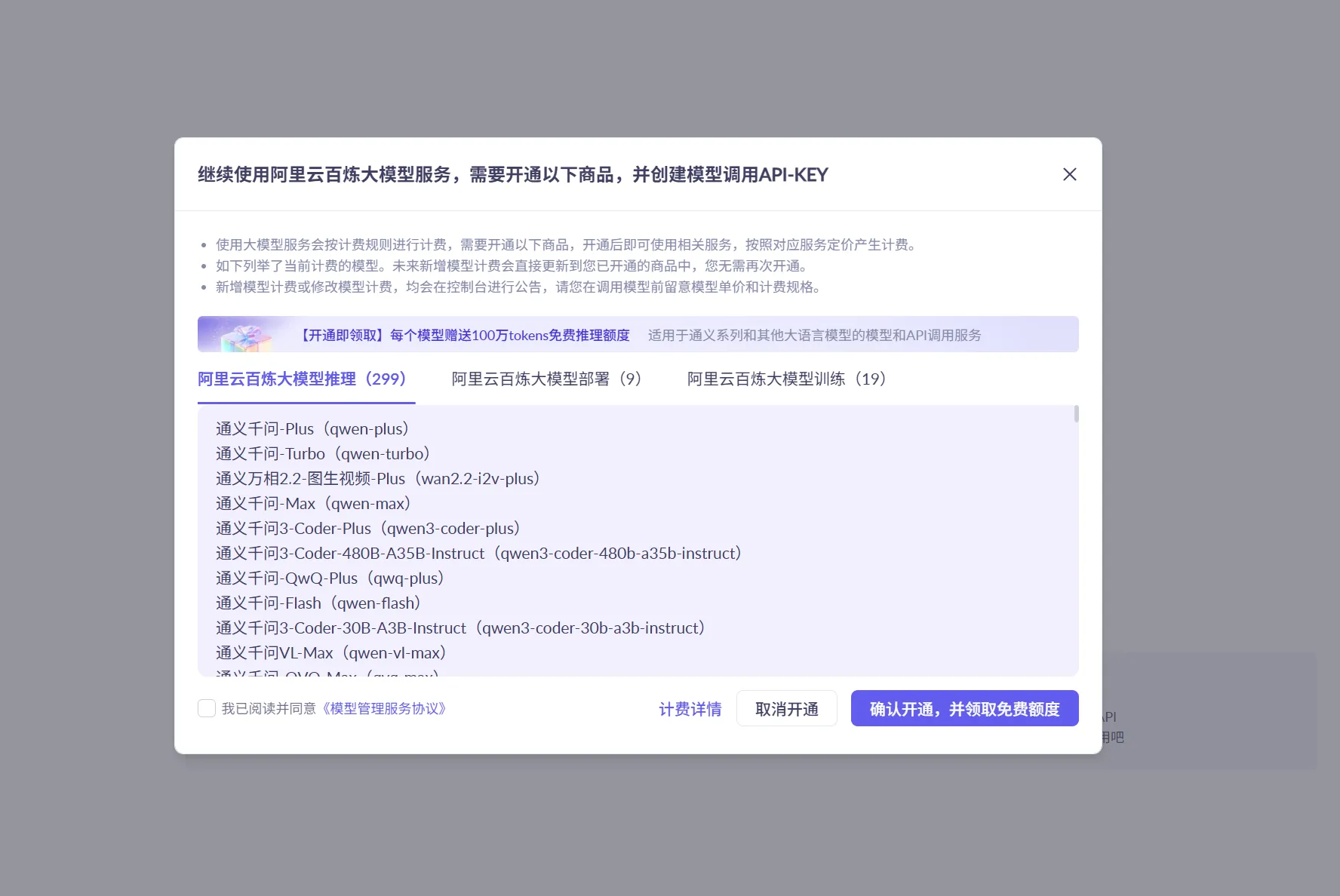Select 通义千问VL-Max（qwen-vl-max）entry

pos(330,652)
